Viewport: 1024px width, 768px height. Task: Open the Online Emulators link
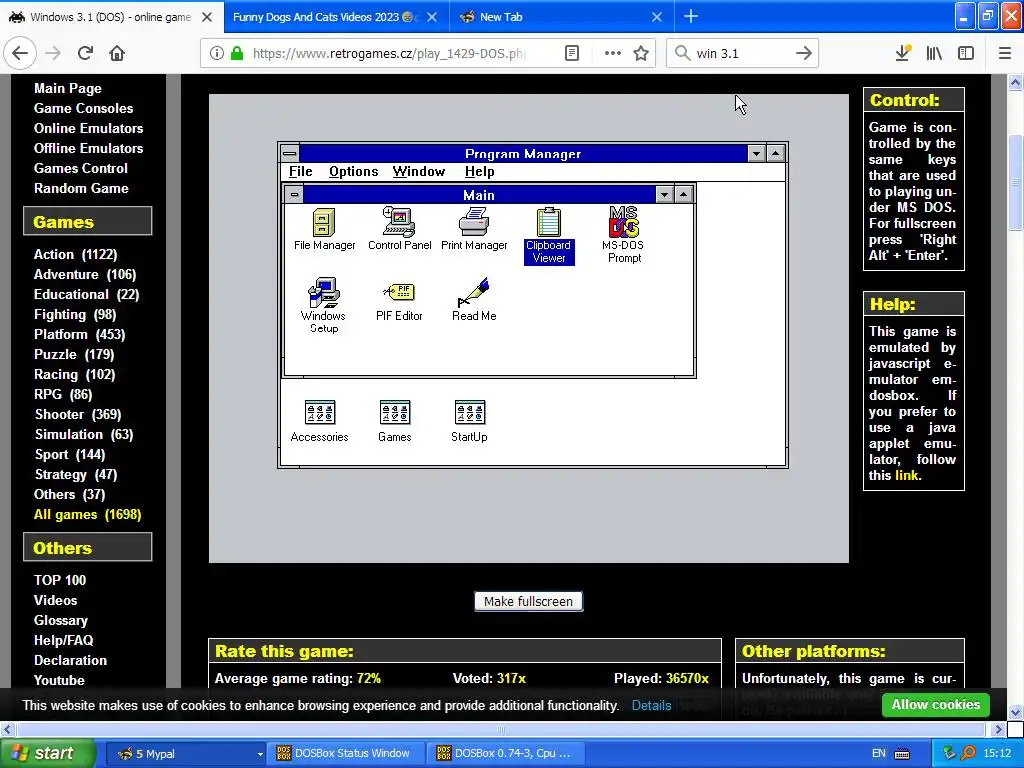[89, 128]
